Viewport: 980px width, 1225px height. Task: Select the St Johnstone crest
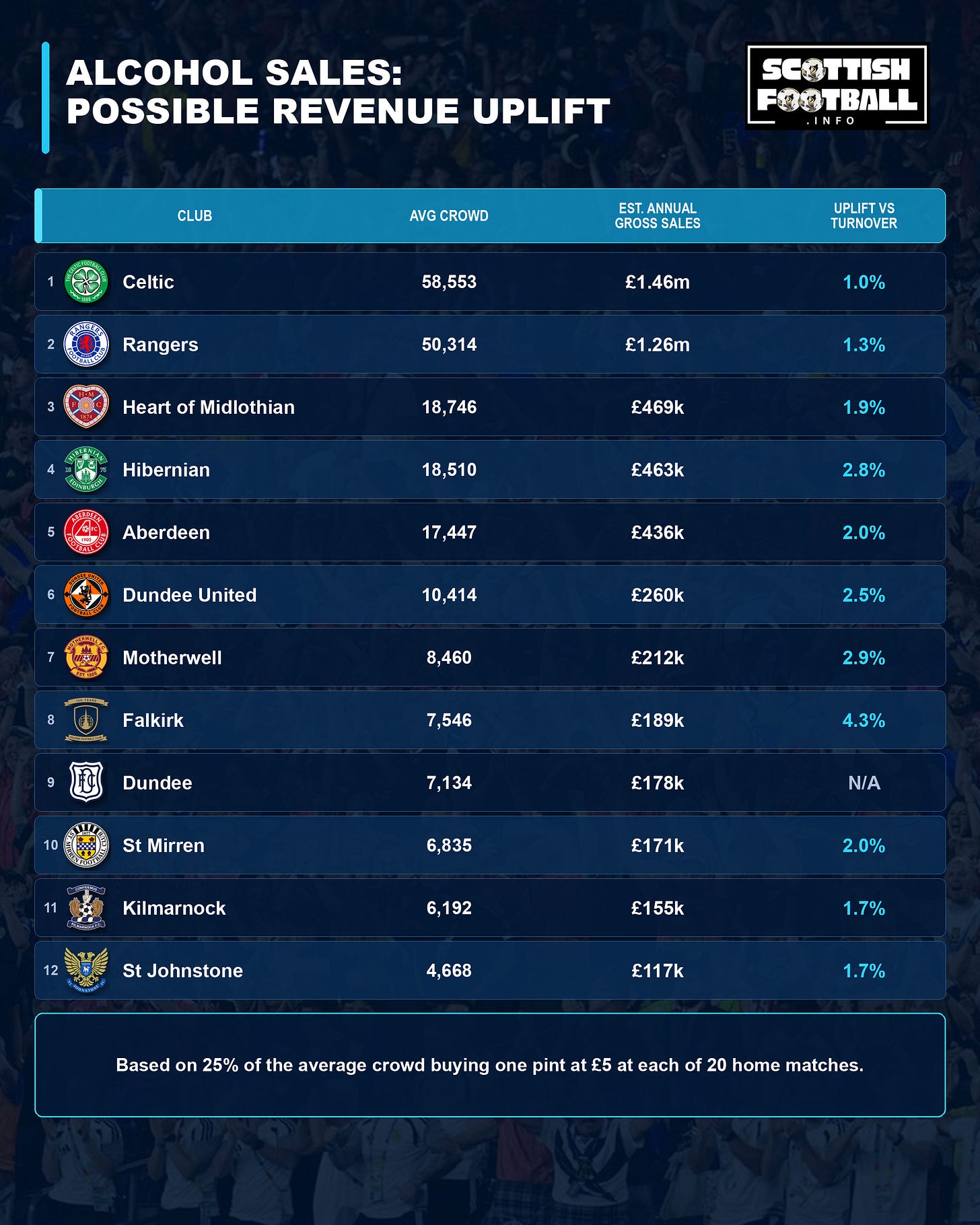tap(86, 970)
